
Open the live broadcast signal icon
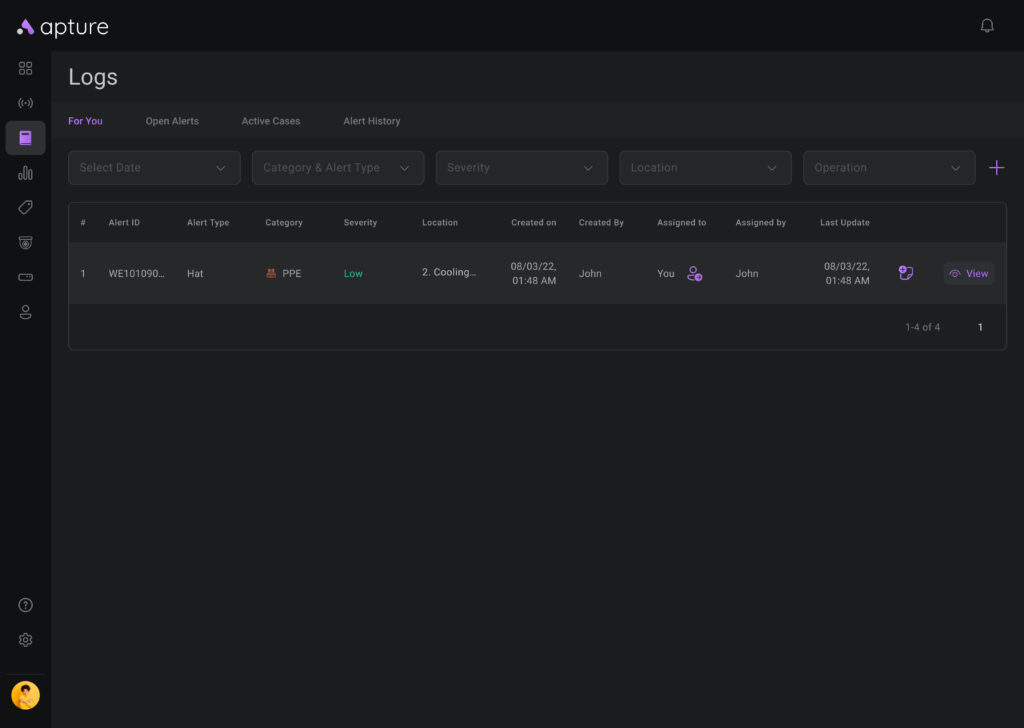[x=25, y=103]
